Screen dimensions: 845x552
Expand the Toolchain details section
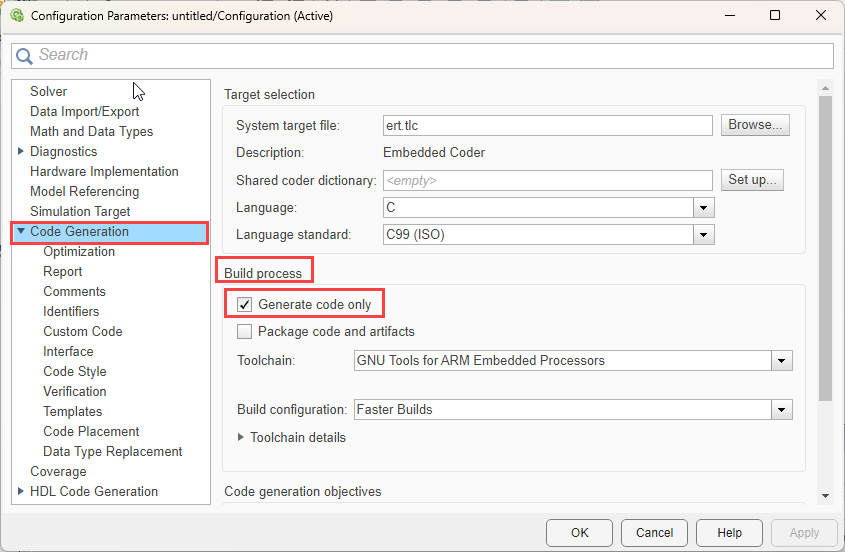pyautogui.click(x=241, y=437)
